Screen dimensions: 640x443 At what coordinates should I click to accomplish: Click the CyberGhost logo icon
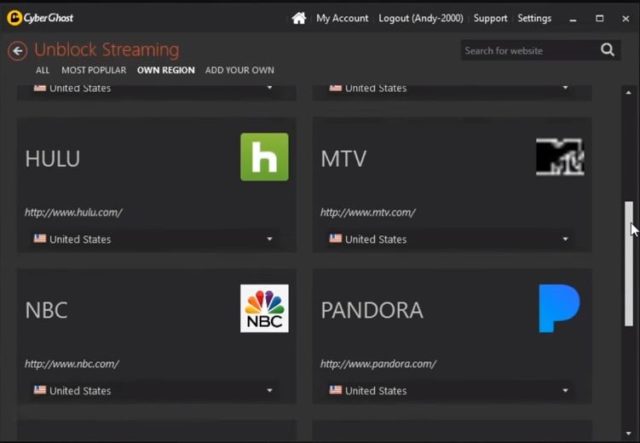pyautogui.click(x=14, y=18)
